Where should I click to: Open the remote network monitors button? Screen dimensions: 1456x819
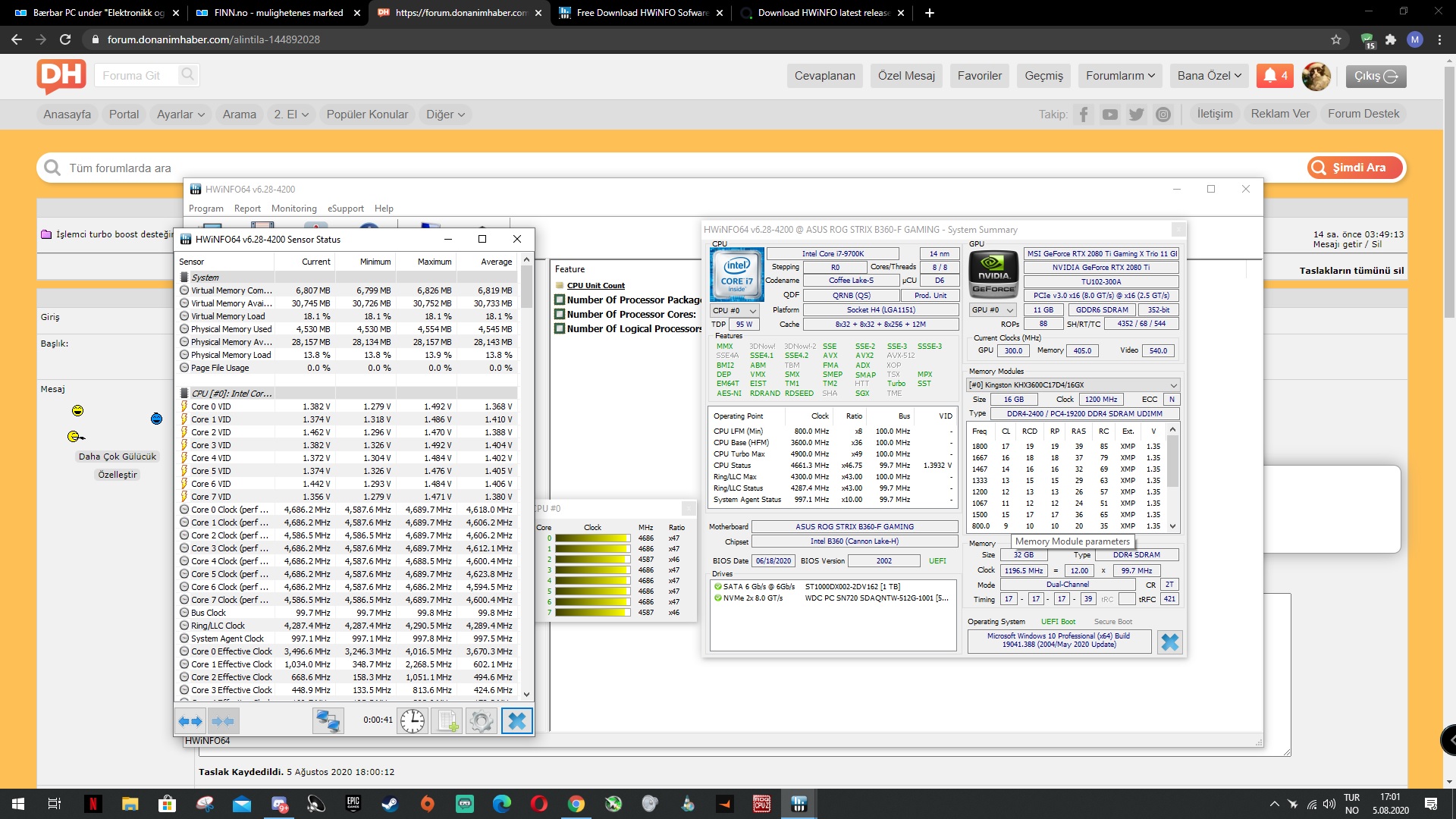(328, 721)
